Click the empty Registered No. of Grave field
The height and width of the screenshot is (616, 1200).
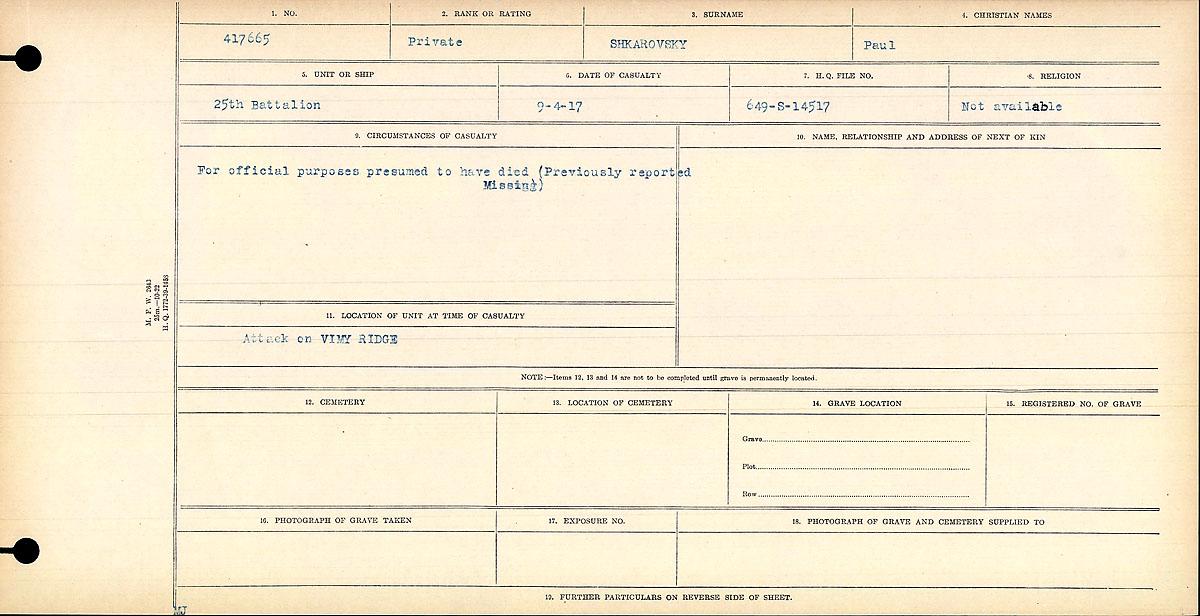(x=1072, y=459)
